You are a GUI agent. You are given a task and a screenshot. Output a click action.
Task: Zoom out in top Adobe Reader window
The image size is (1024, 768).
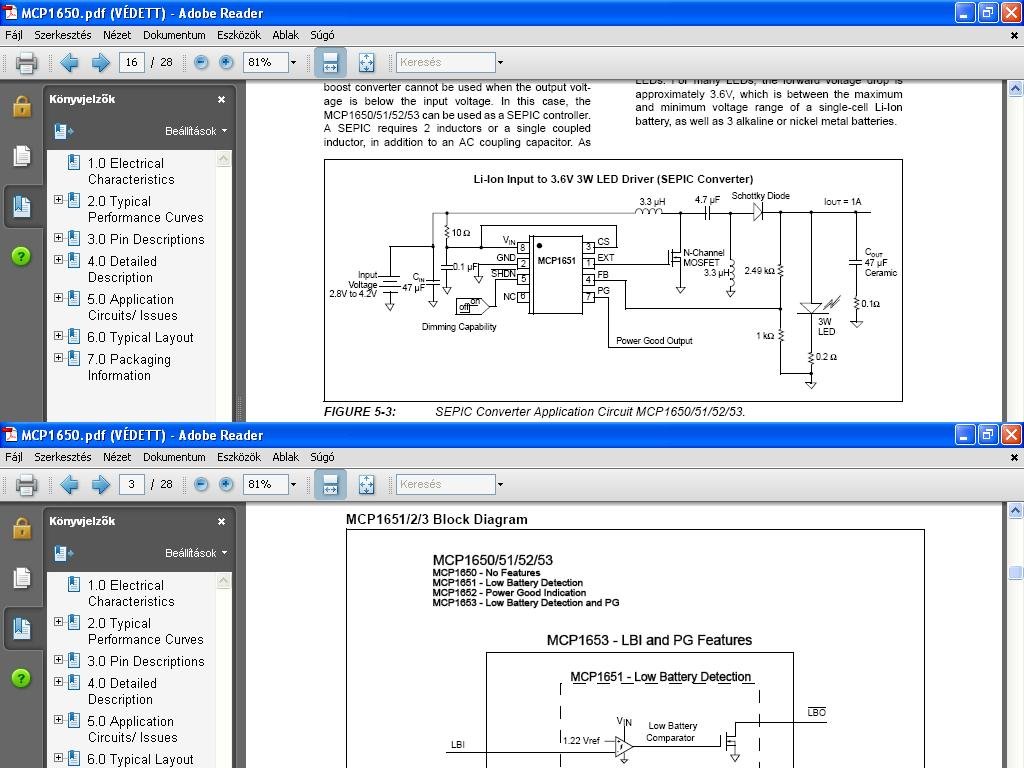(201, 63)
